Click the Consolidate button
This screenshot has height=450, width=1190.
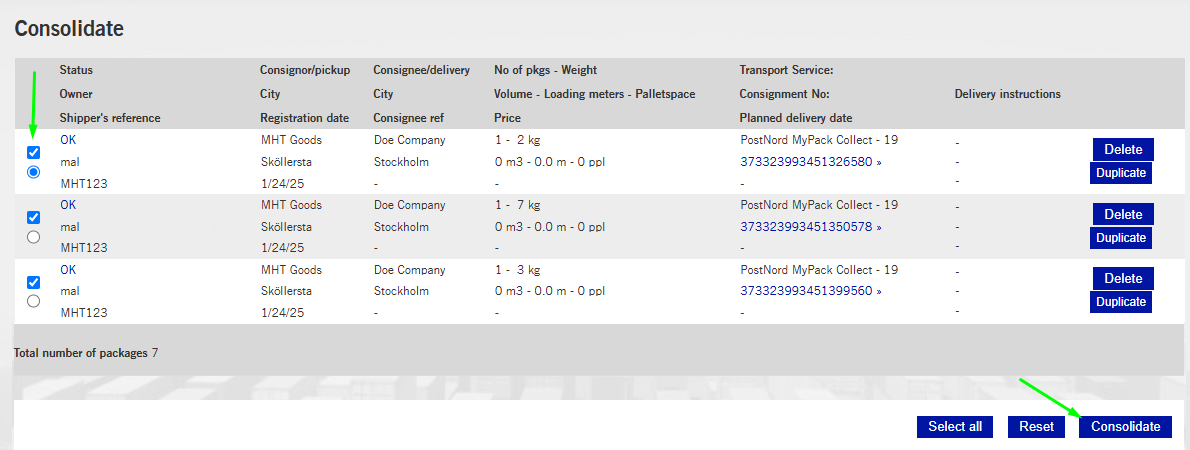(1125, 427)
